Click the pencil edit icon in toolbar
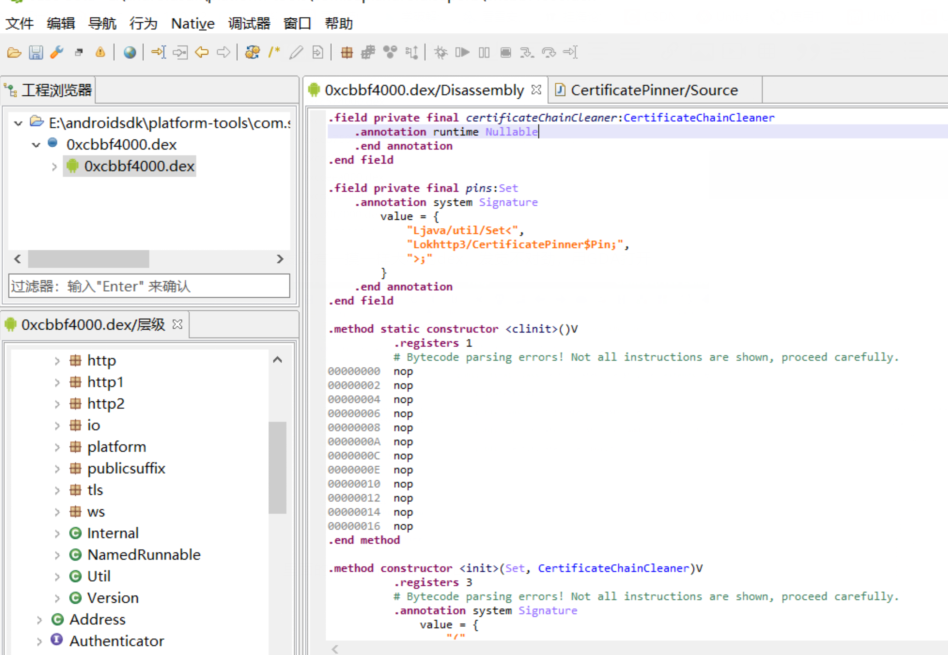 coord(296,52)
